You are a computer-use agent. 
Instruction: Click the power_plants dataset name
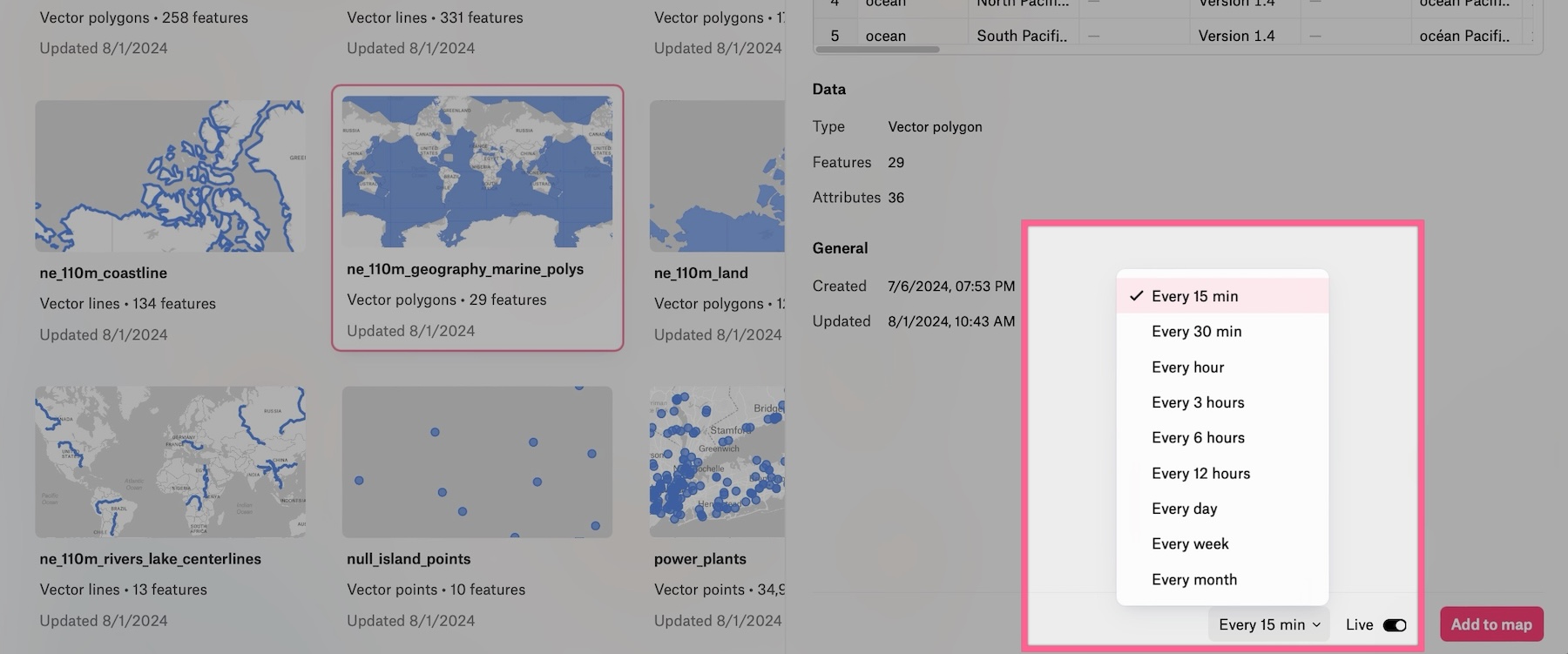pos(700,559)
